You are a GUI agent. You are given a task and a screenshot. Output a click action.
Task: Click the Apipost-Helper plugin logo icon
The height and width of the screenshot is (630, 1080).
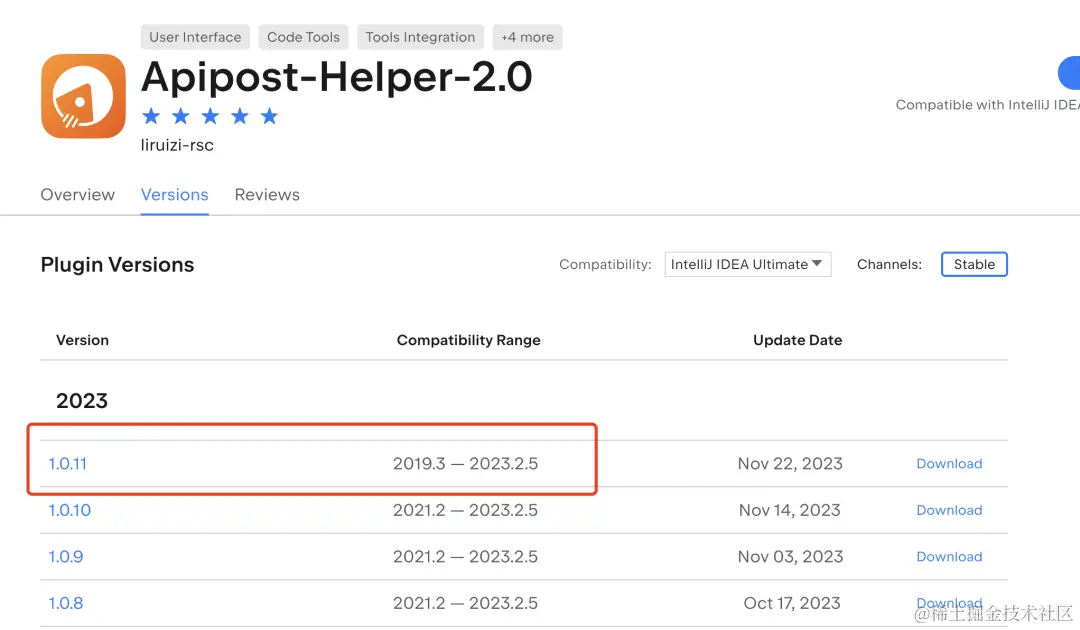(x=83, y=96)
